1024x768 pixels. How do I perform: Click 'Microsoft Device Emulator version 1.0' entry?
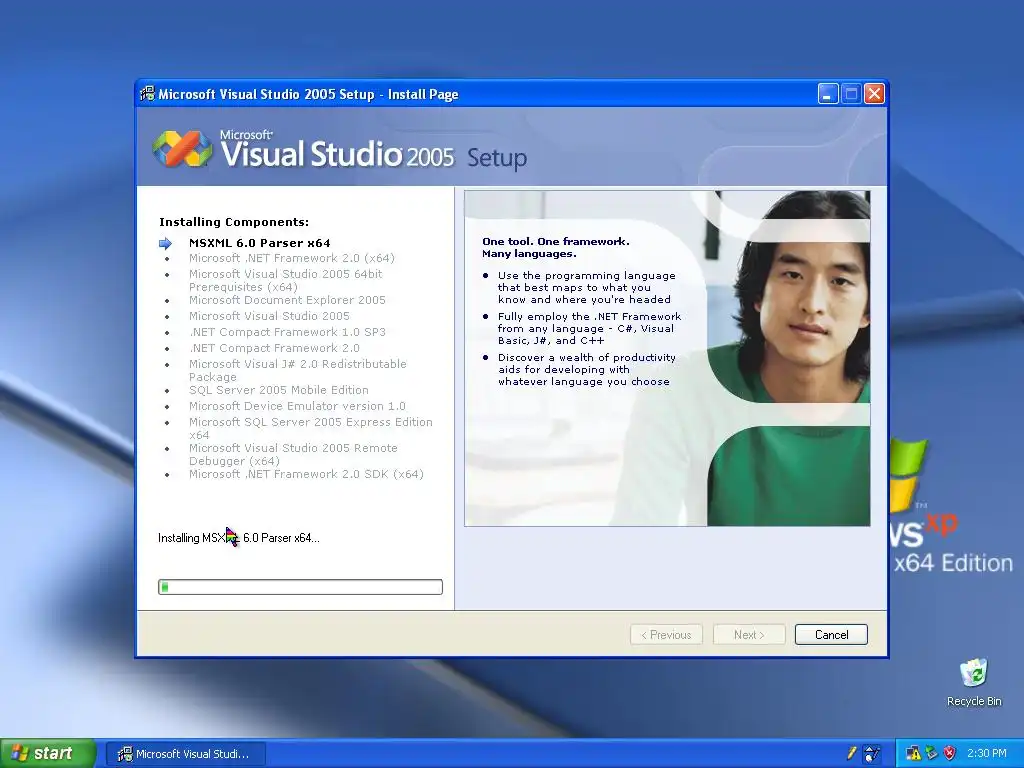point(296,406)
